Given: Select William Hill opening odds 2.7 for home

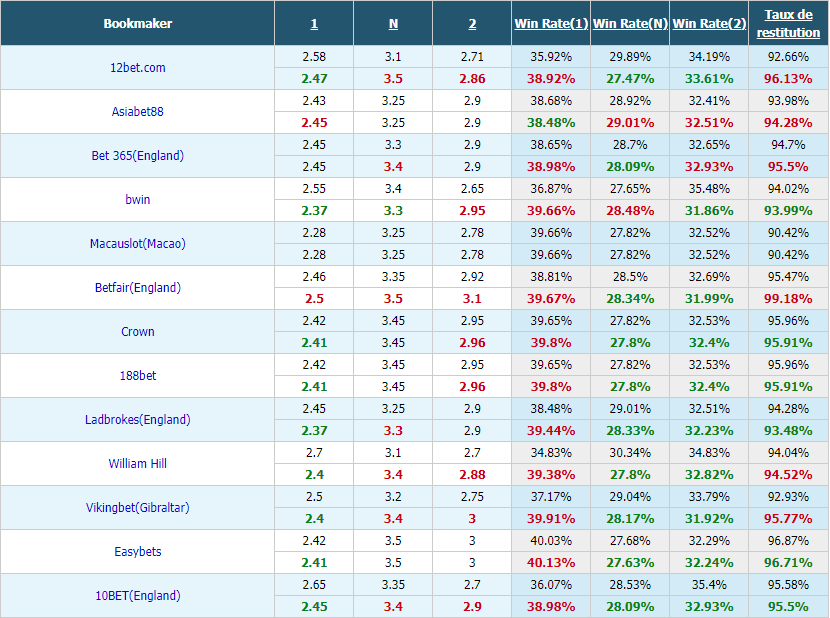Looking at the screenshot, I should coord(314,453).
